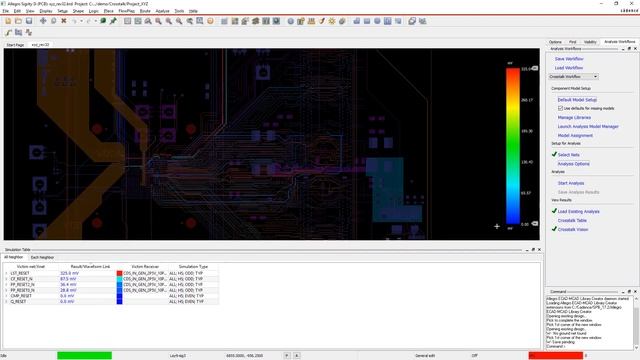Float the Simulation Table panel
640x360 pixels.
pyautogui.click(x=533, y=249)
